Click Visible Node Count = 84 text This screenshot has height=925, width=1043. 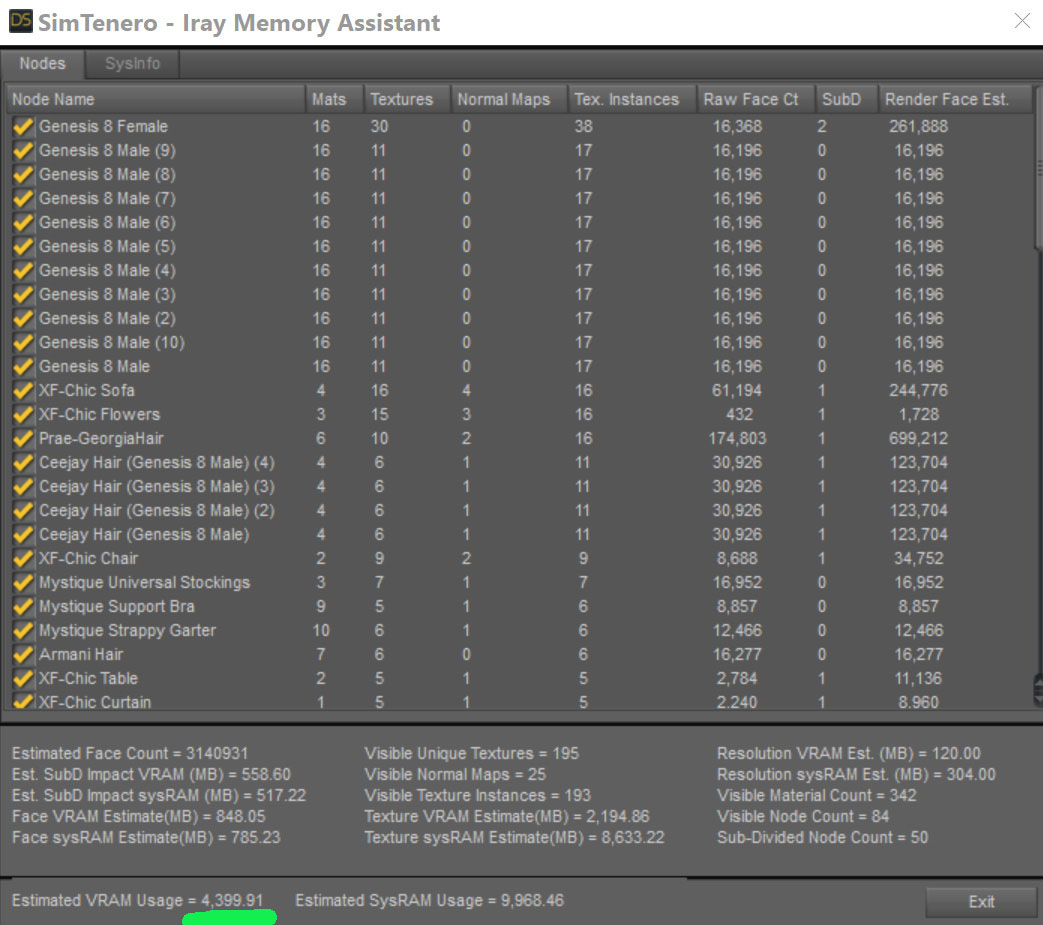coord(803,816)
